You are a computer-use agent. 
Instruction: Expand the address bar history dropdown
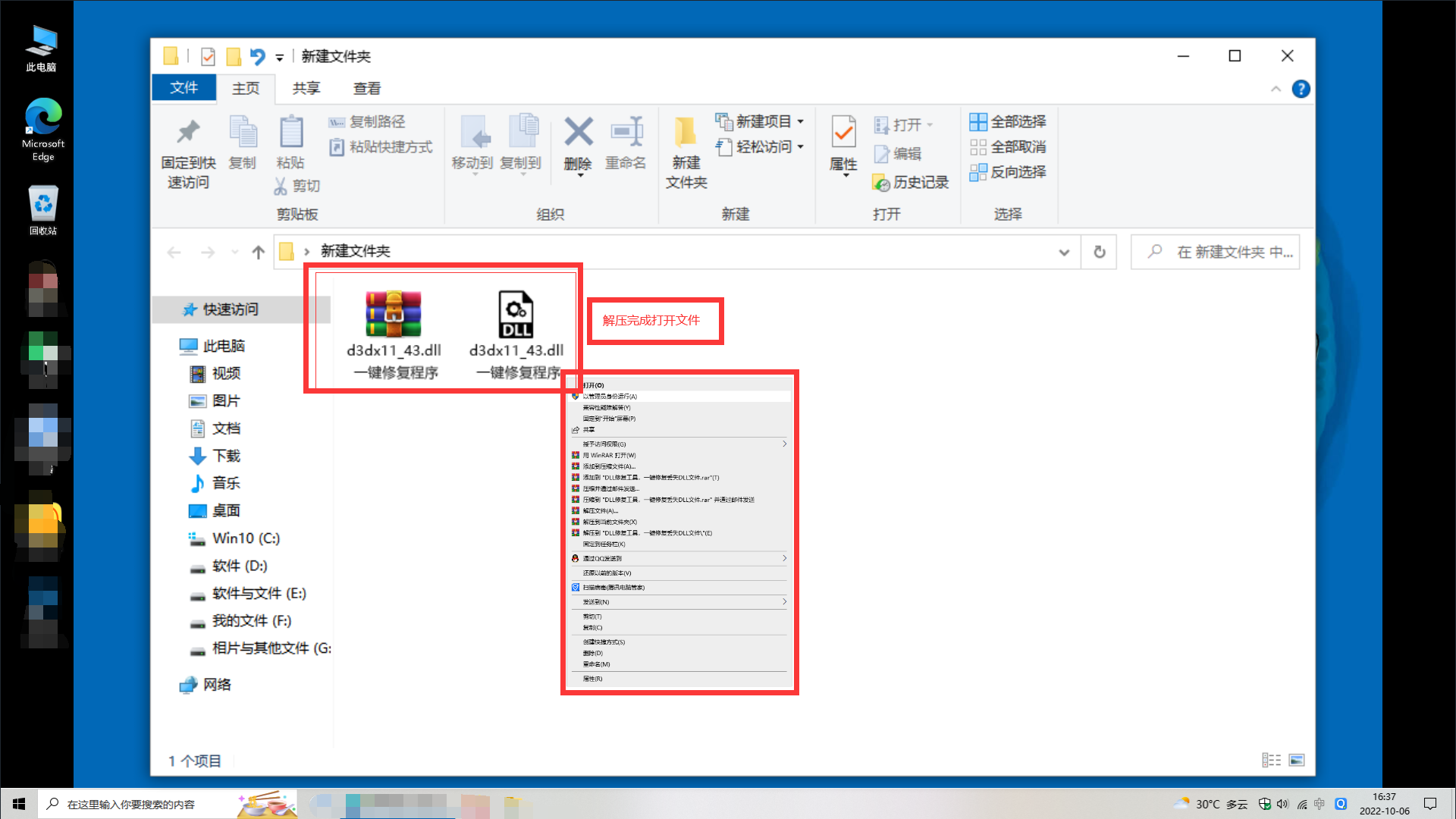tap(1064, 252)
